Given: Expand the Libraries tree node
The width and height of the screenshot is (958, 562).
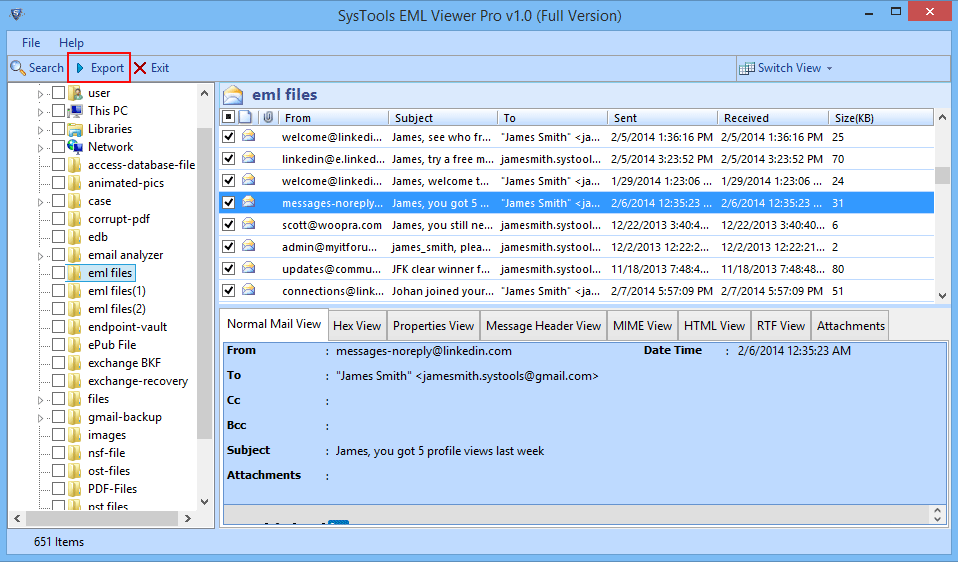Looking at the screenshot, I should pos(41,130).
